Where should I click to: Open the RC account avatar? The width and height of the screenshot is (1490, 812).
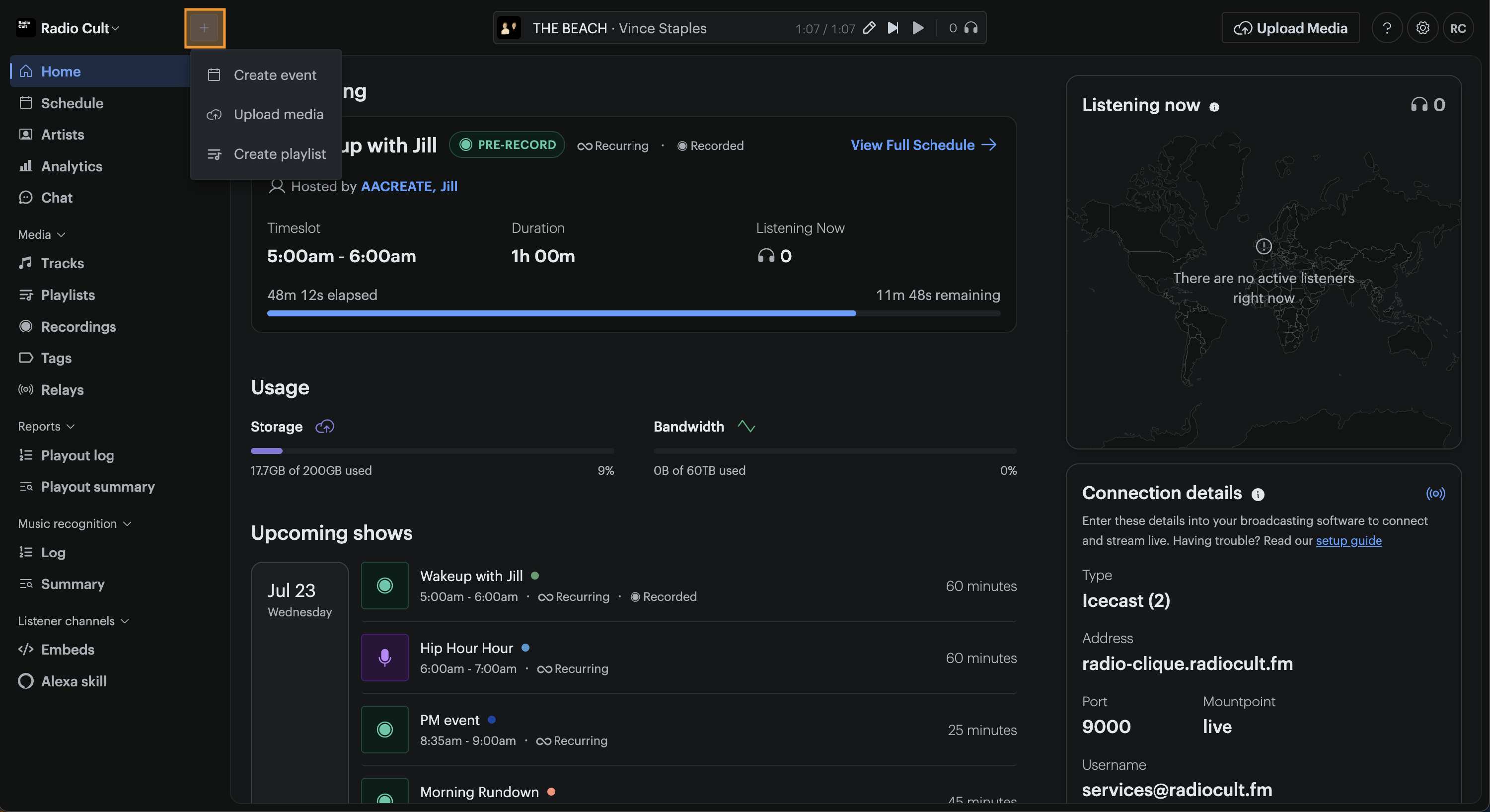tap(1458, 28)
